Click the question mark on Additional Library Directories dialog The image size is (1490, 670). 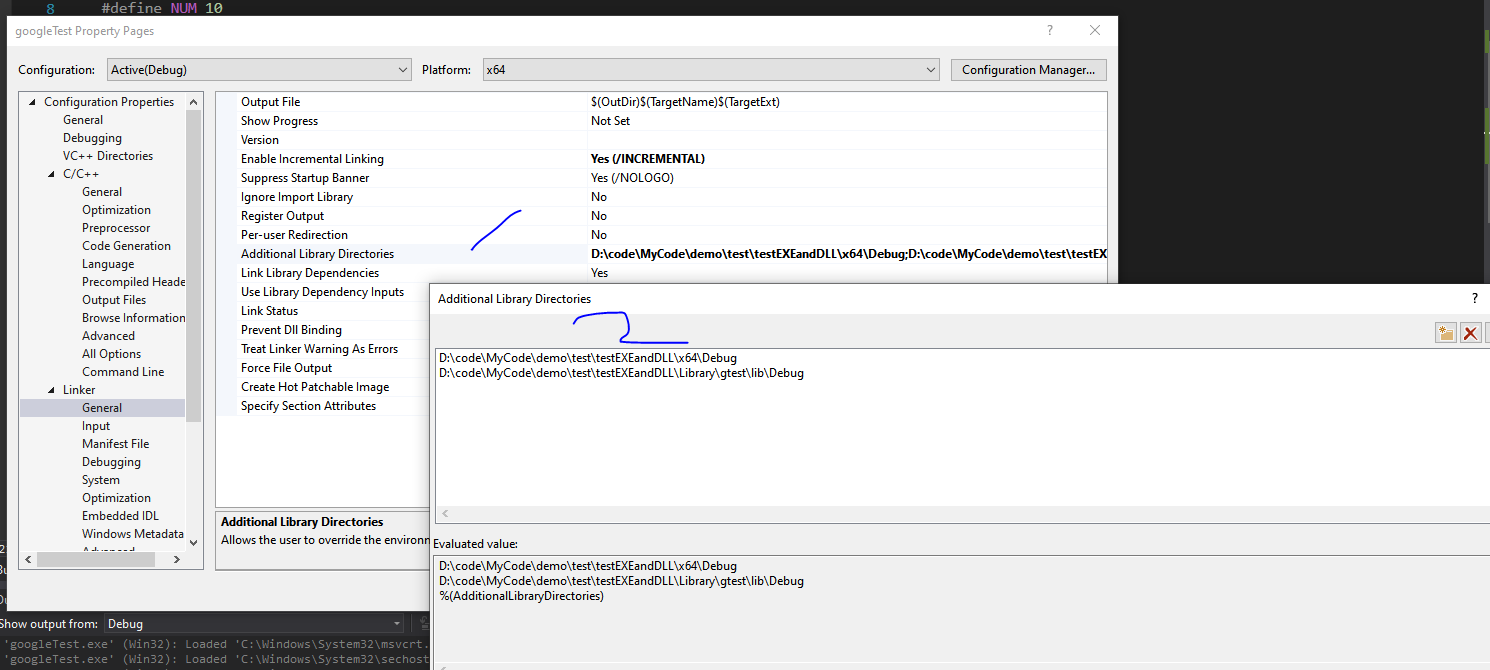point(1474,298)
